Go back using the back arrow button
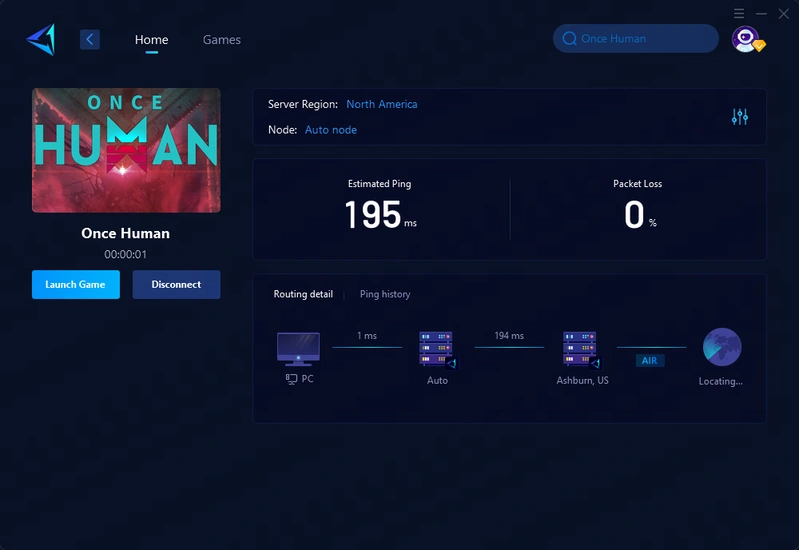 (90, 39)
